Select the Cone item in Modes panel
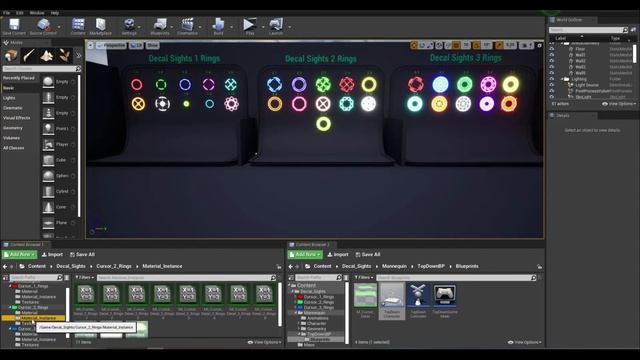 [59, 207]
